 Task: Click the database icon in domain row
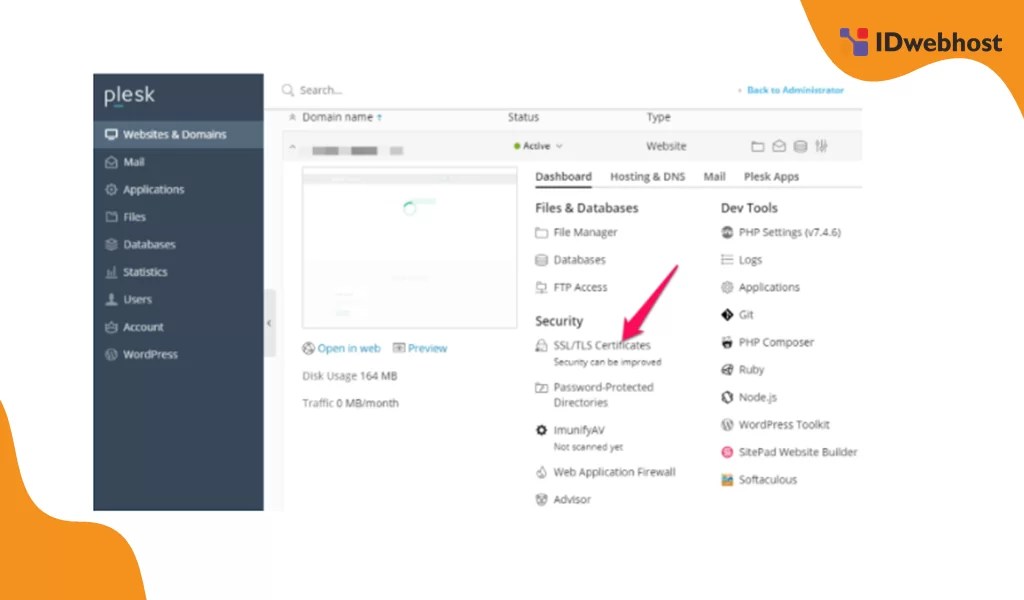pos(800,146)
